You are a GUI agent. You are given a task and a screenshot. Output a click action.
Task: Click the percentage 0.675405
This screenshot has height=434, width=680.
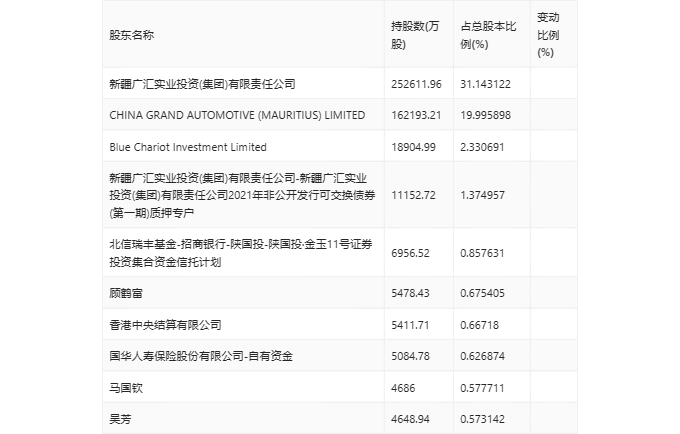click(482, 294)
